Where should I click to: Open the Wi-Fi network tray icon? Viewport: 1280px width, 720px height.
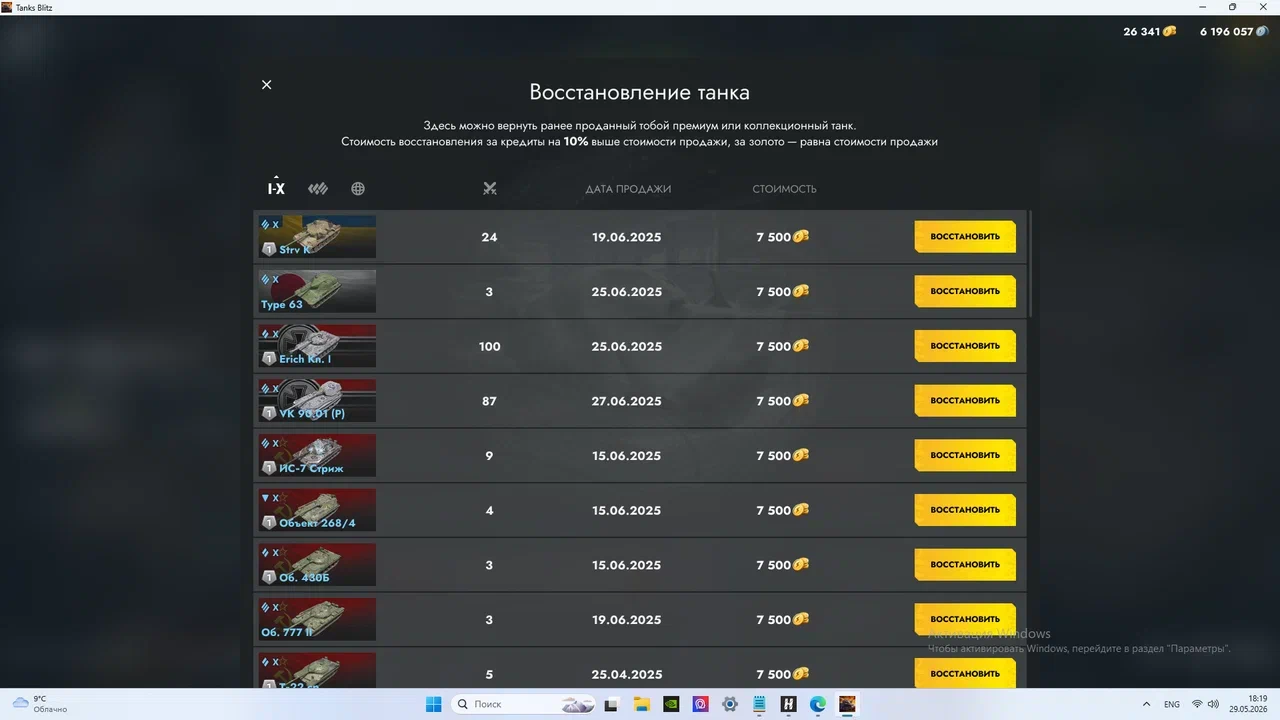pyautogui.click(x=1197, y=704)
